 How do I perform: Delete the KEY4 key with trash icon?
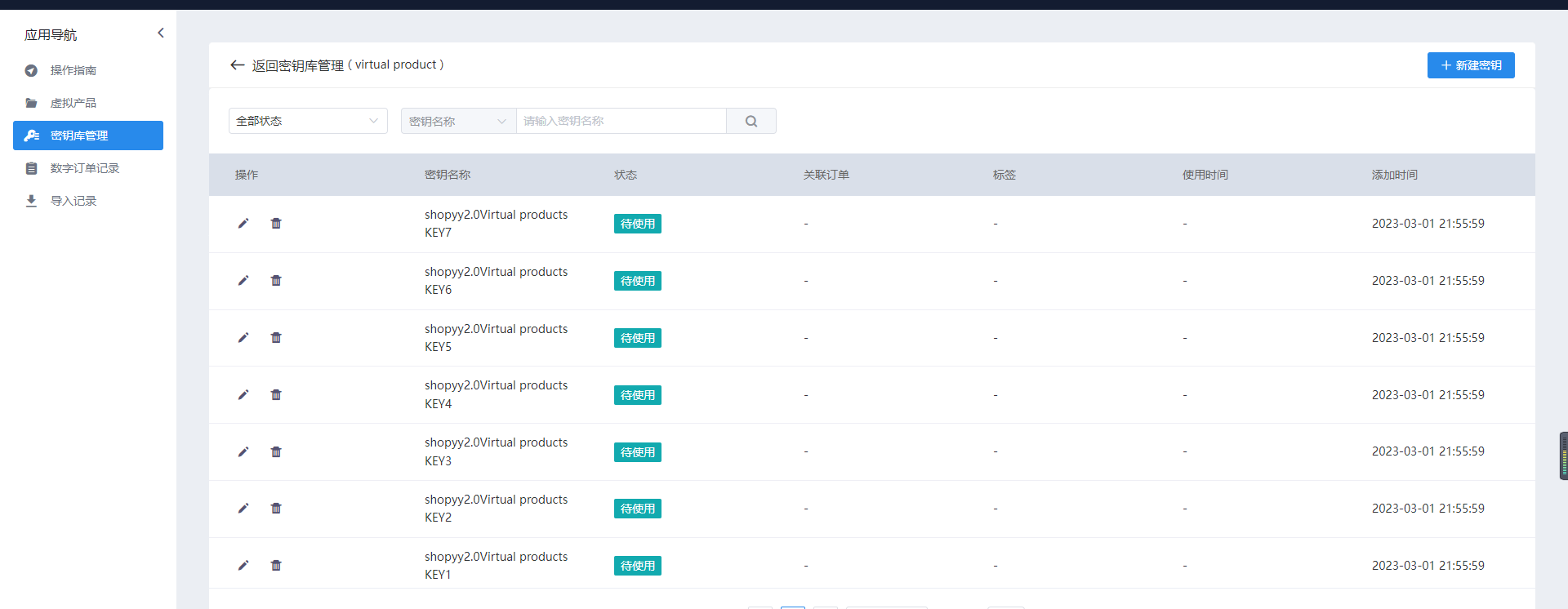[x=276, y=395]
